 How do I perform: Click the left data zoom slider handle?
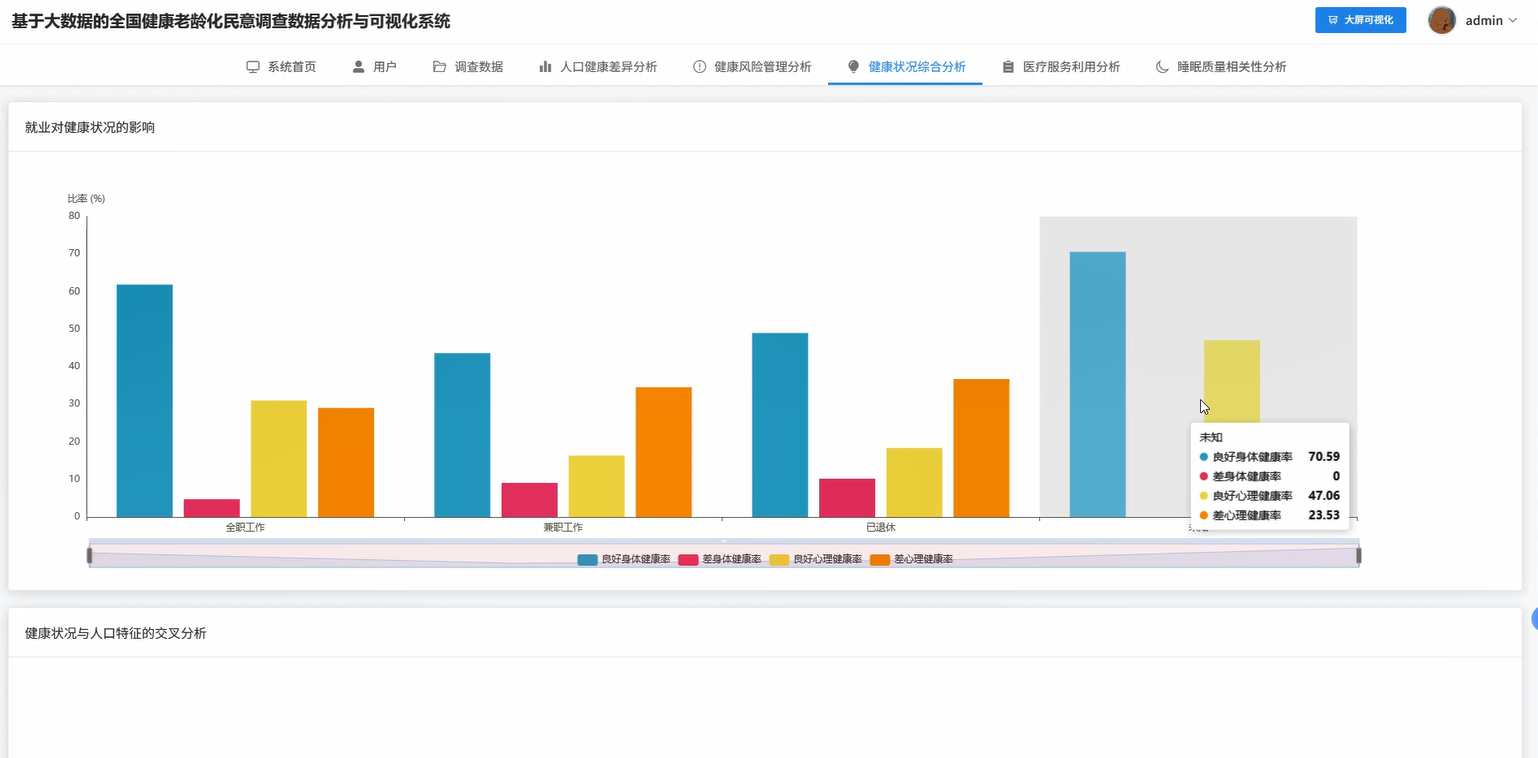[89, 555]
